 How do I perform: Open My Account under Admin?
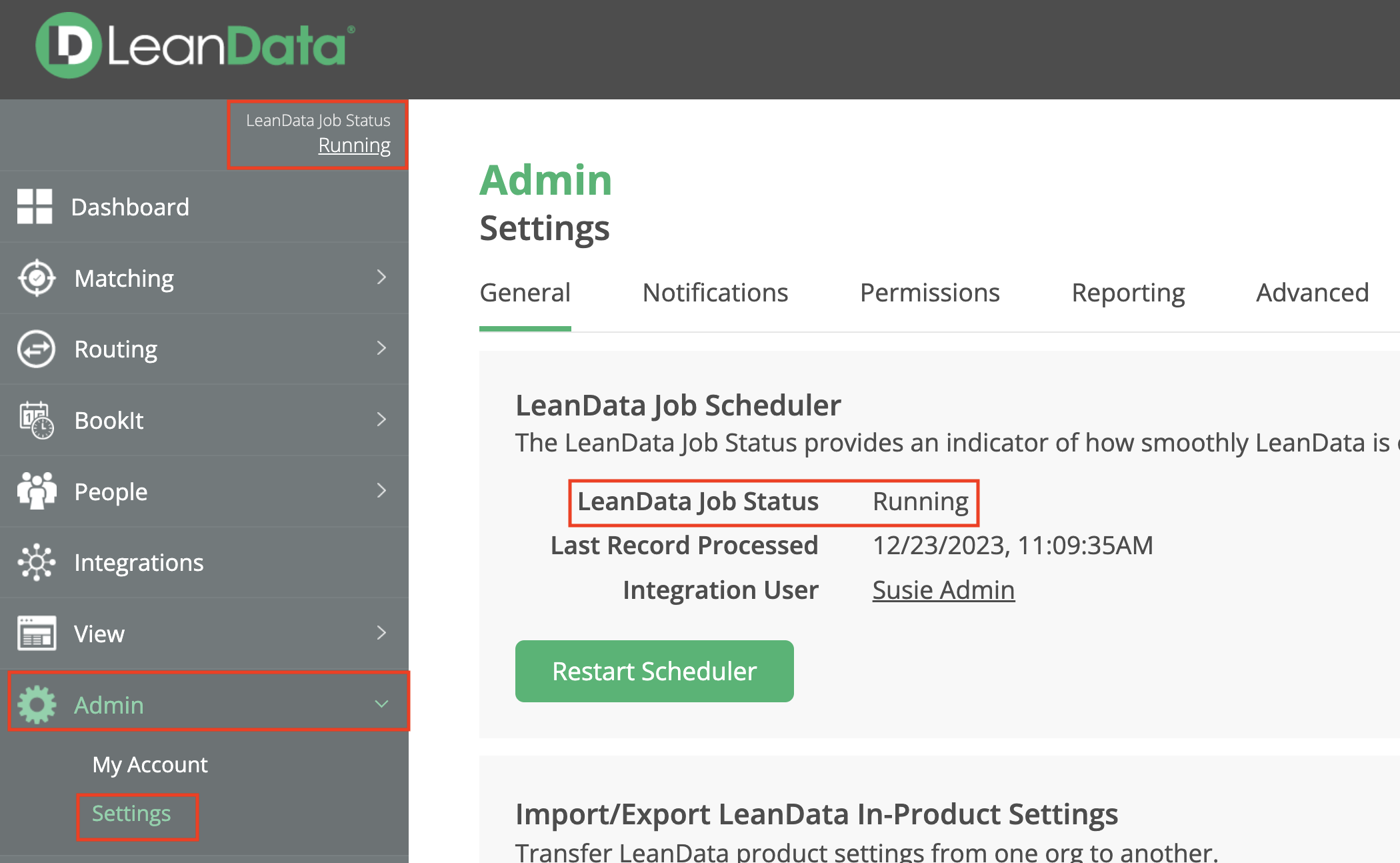click(x=150, y=764)
